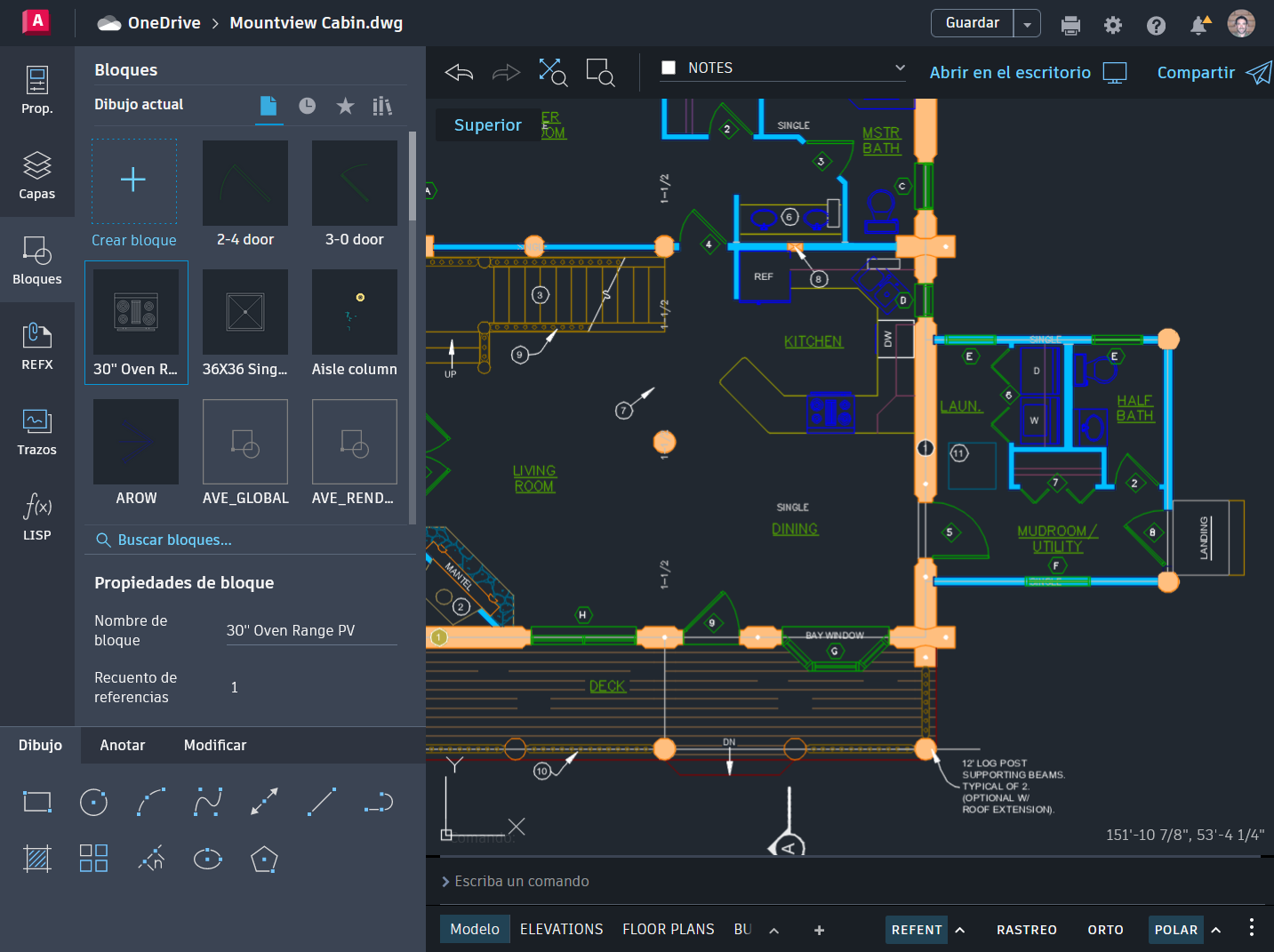Expand the layout tabs list chevron
This screenshot has height=952, width=1274.
point(773,930)
